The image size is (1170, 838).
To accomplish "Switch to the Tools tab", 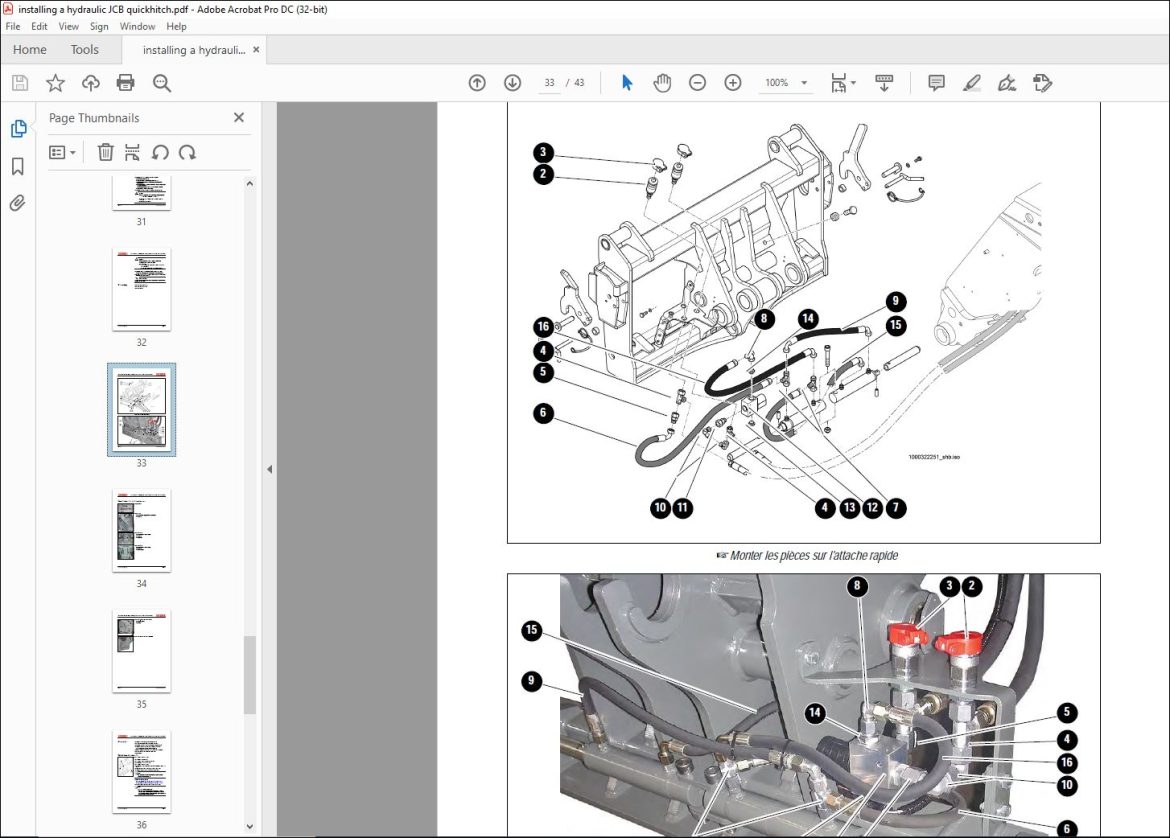I will (x=84, y=49).
